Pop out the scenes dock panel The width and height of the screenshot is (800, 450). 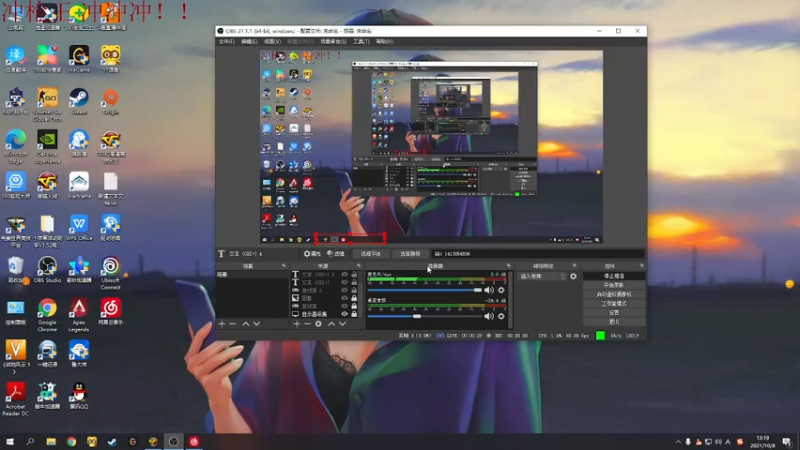(284, 266)
